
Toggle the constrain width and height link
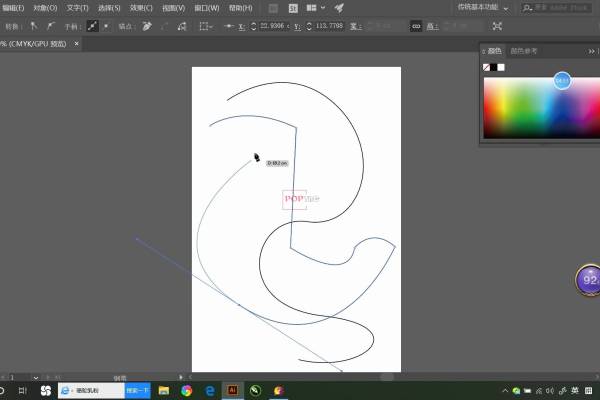pyautogui.click(x=416, y=26)
